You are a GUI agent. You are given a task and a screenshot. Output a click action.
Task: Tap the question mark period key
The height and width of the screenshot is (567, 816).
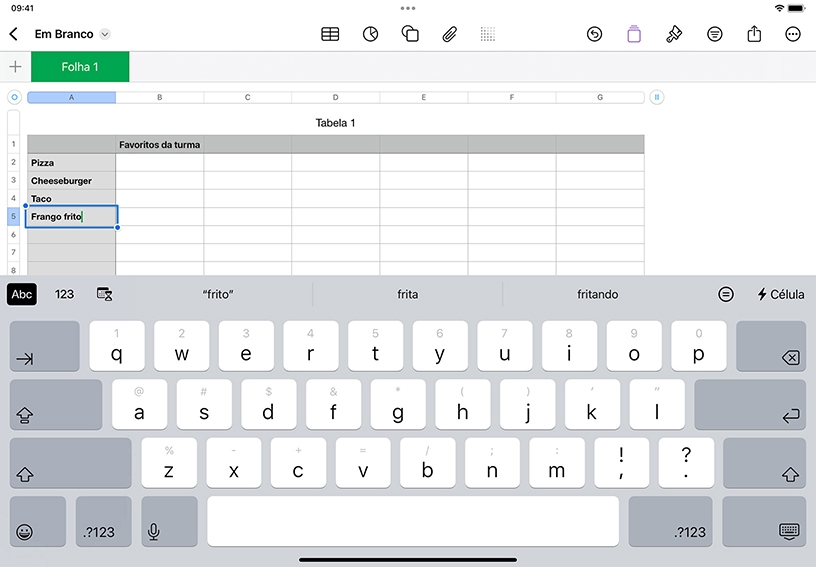(x=686, y=463)
